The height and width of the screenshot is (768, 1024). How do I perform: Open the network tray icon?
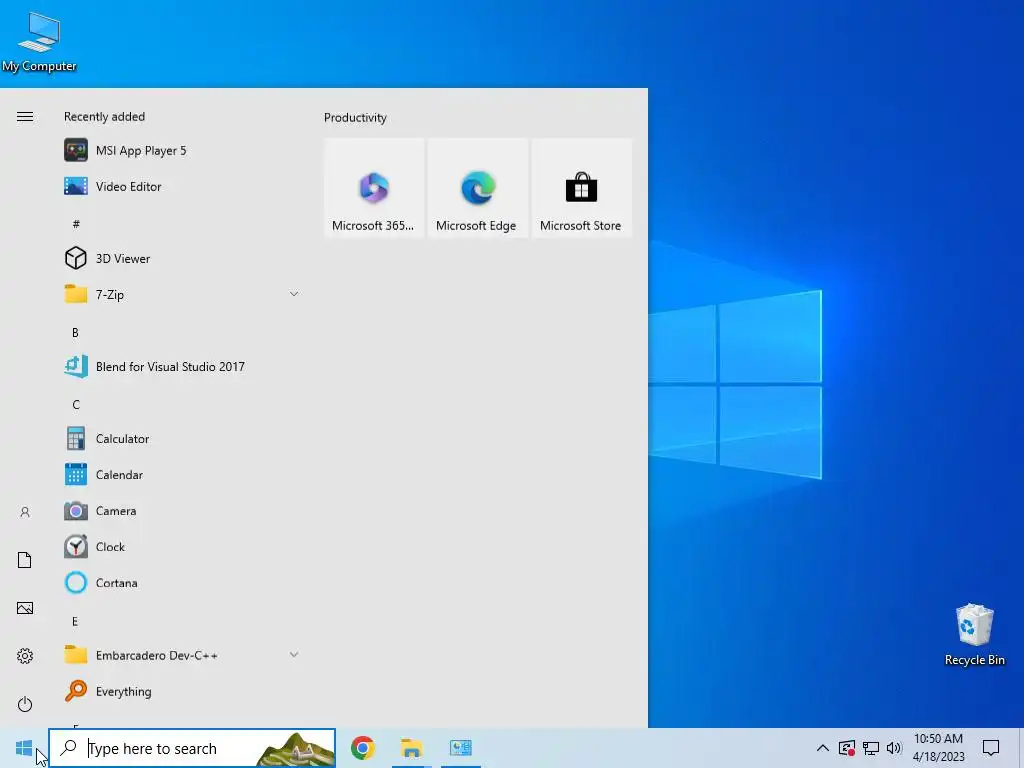(x=871, y=748)
